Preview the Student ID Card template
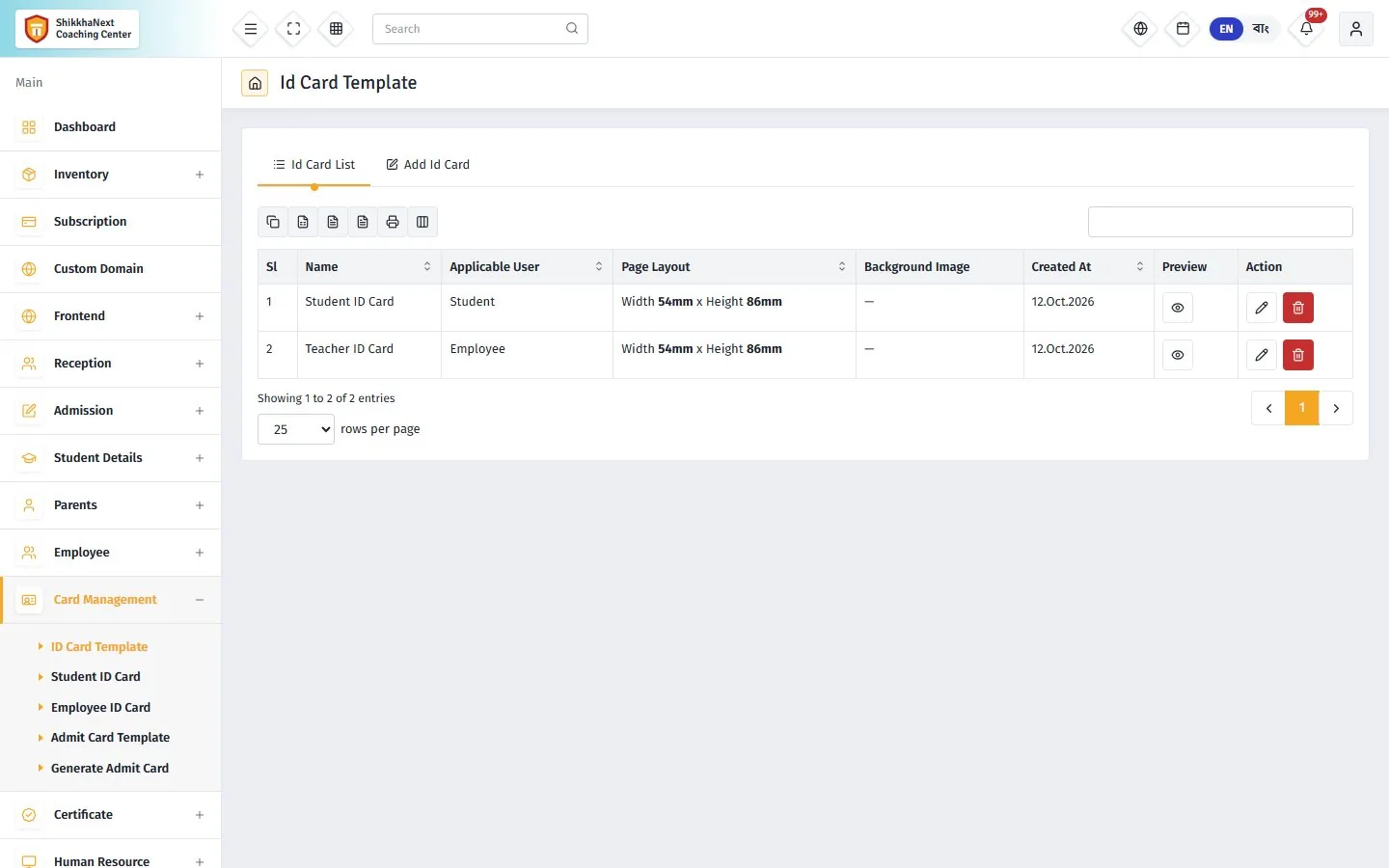Viewport: 1389px width, 868px height. click(x=1178, y=308)
